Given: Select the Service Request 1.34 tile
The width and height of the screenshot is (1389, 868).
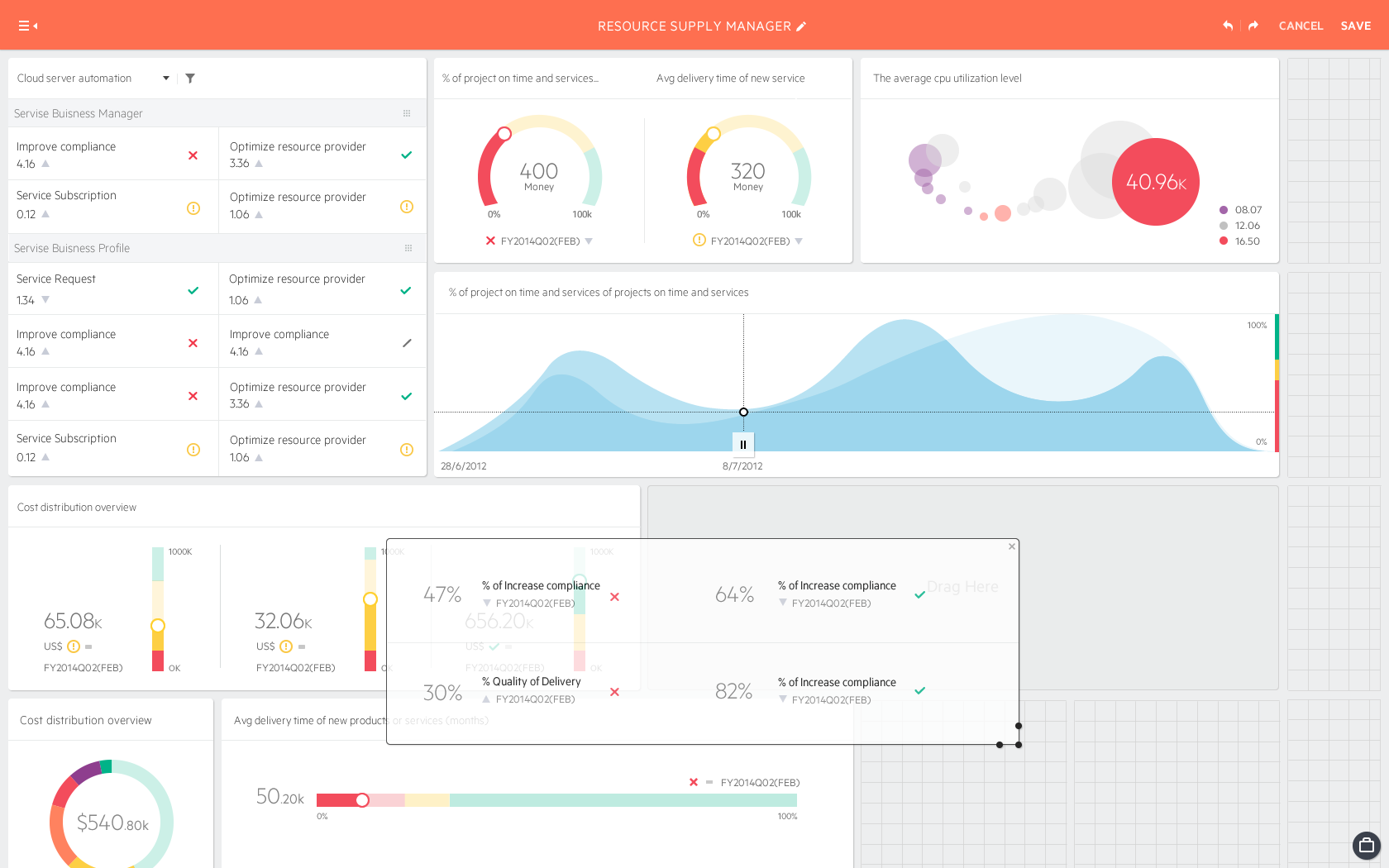Looking at the screenshot, I should (113, 289).
